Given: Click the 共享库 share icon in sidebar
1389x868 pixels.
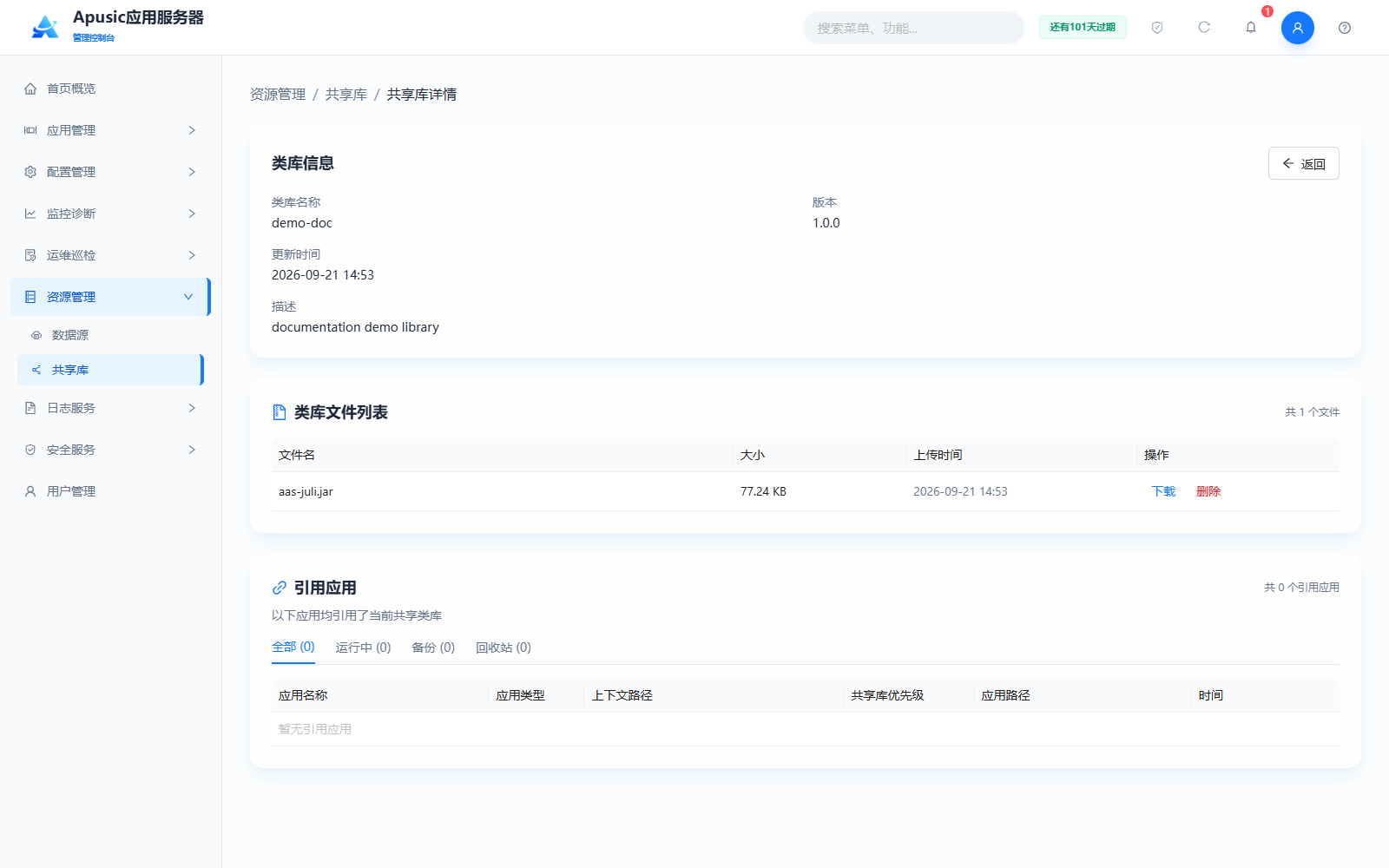Looking at the screenshot, I should tap(36, 370).
